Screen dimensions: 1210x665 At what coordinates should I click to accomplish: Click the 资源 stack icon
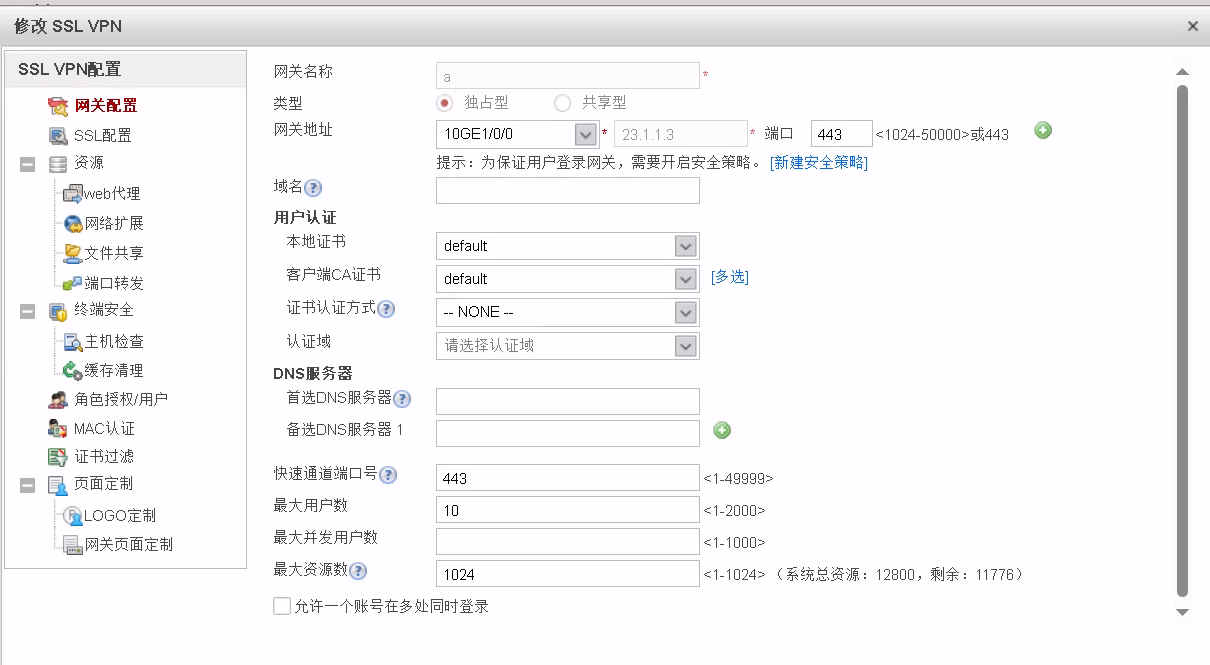point(58,163)
